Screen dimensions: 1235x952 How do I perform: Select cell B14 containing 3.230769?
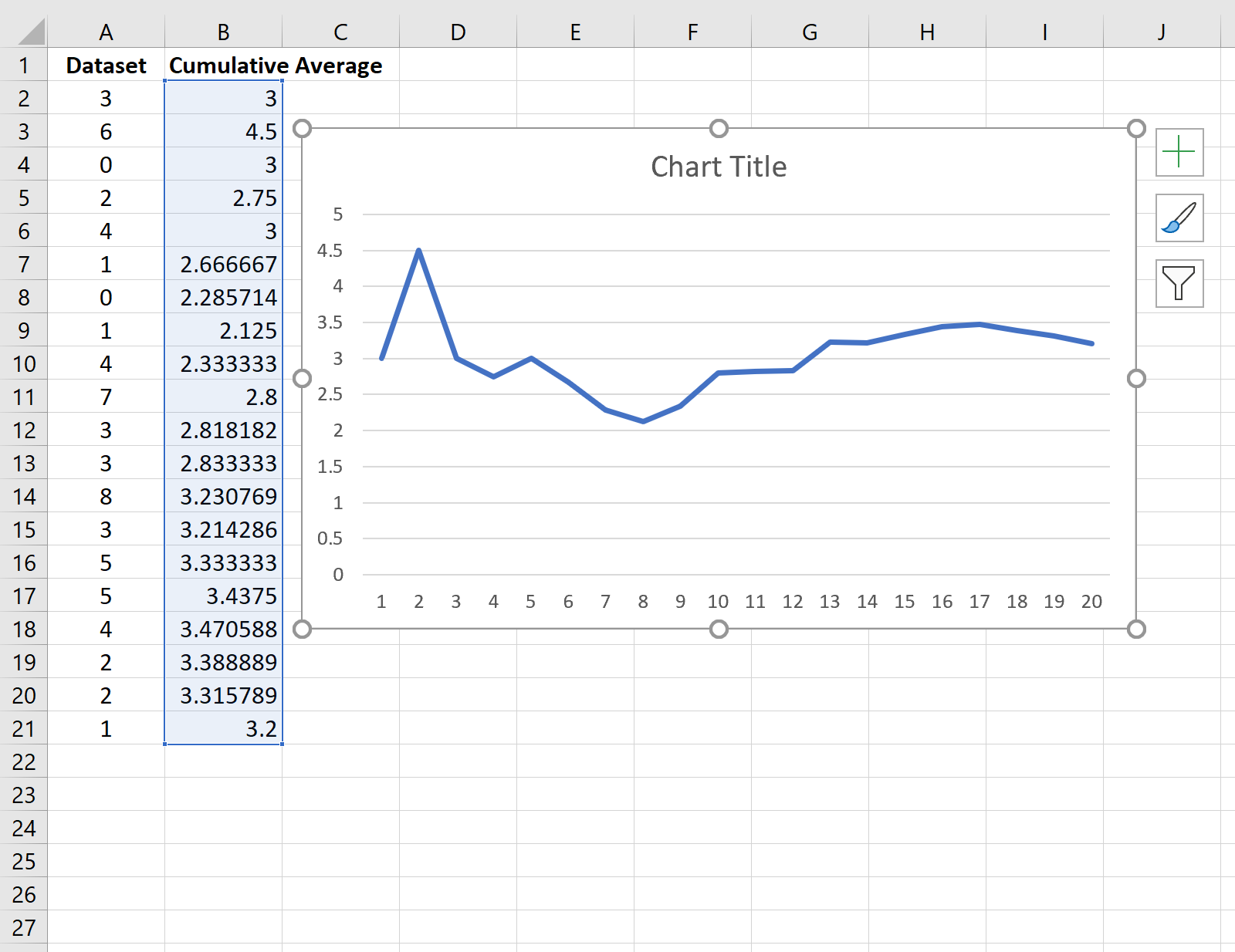coord(223,497)
